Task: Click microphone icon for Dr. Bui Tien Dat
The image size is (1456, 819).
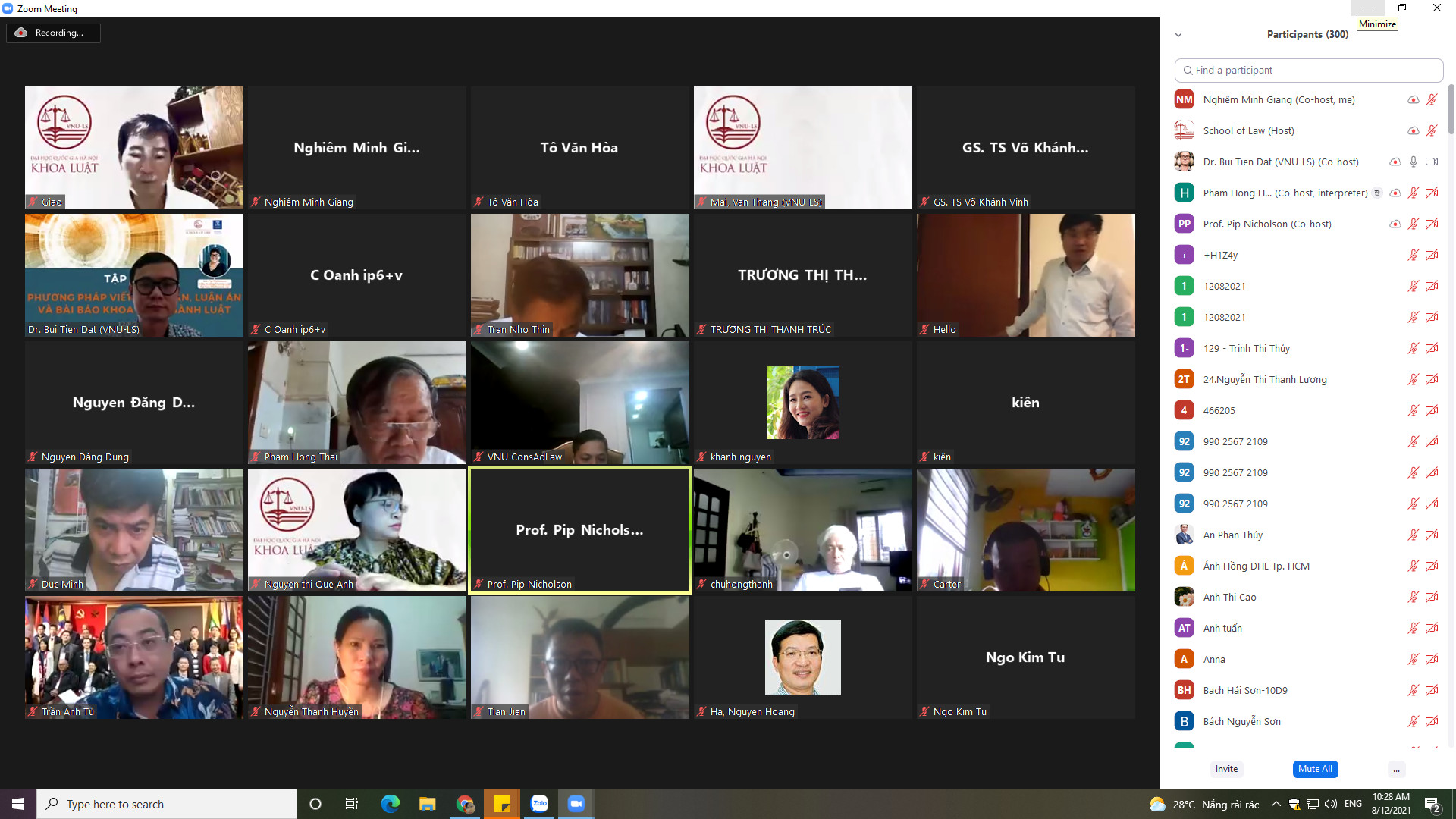Action: coord(1413,162)
